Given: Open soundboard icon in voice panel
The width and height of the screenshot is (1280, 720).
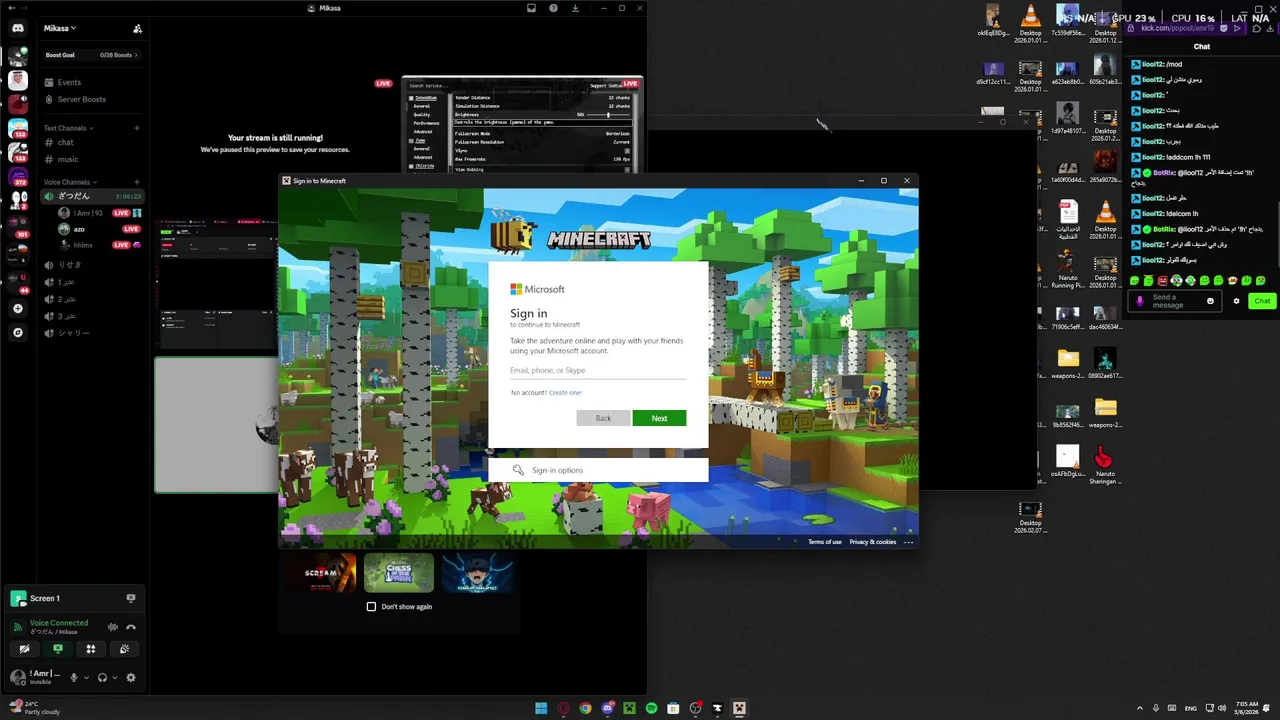Looking at the screenshot, I should coord(124,649).
